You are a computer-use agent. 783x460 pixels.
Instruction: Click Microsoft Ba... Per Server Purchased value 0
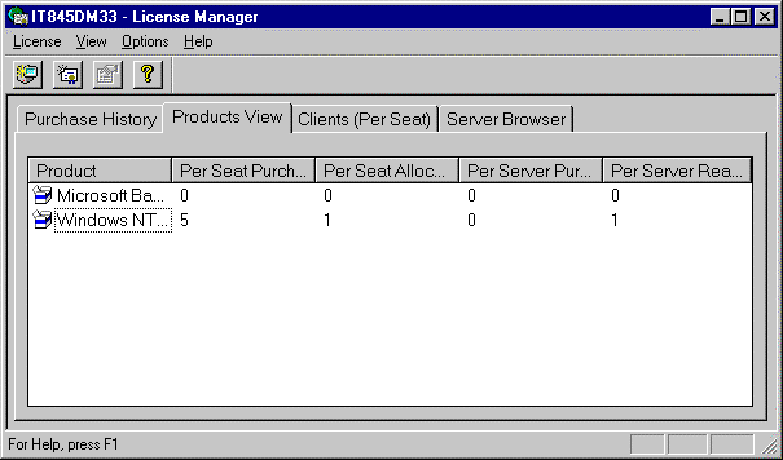point(471,195)
